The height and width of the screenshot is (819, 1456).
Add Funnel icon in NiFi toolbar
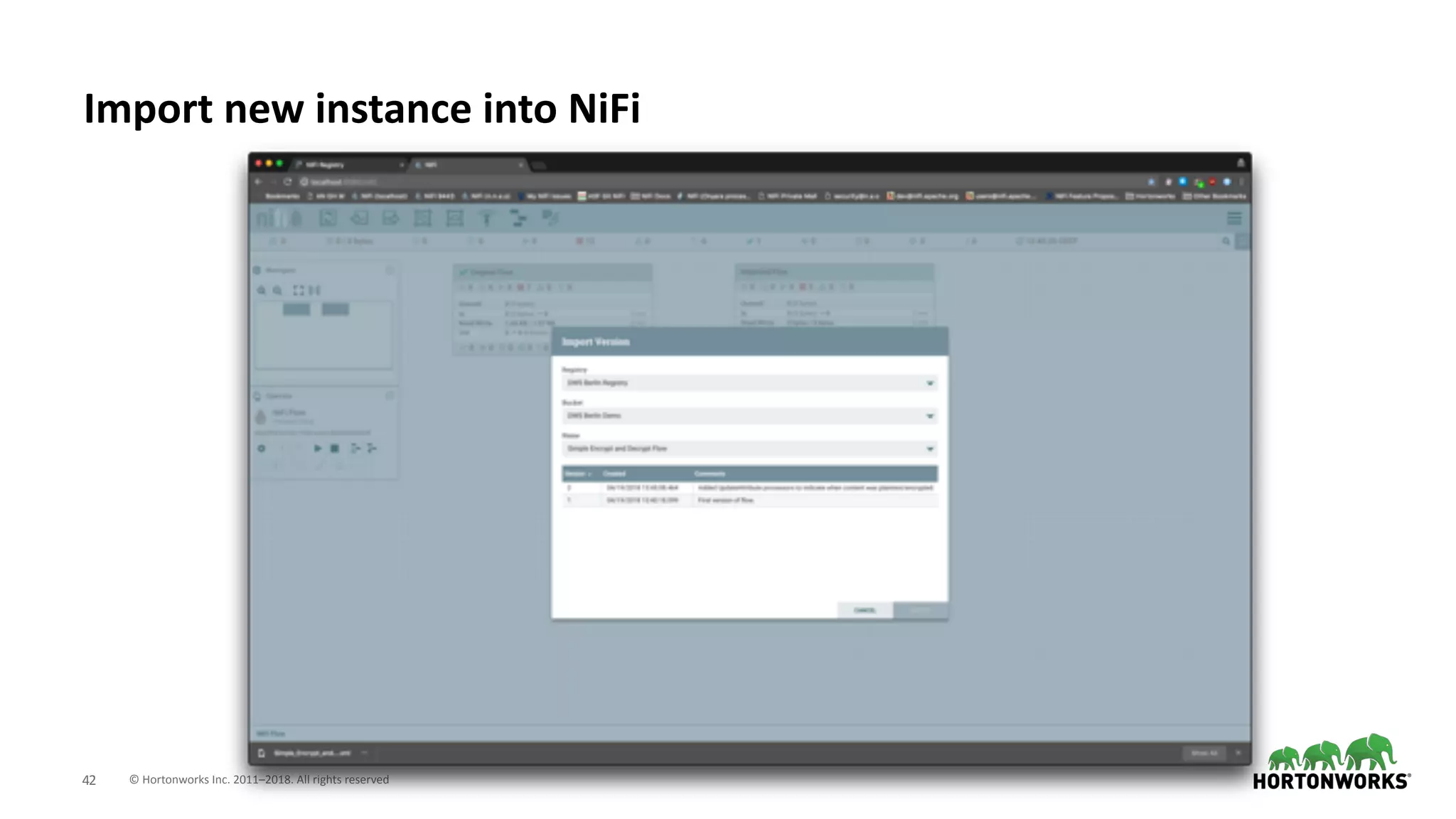(x=487, y=218)
